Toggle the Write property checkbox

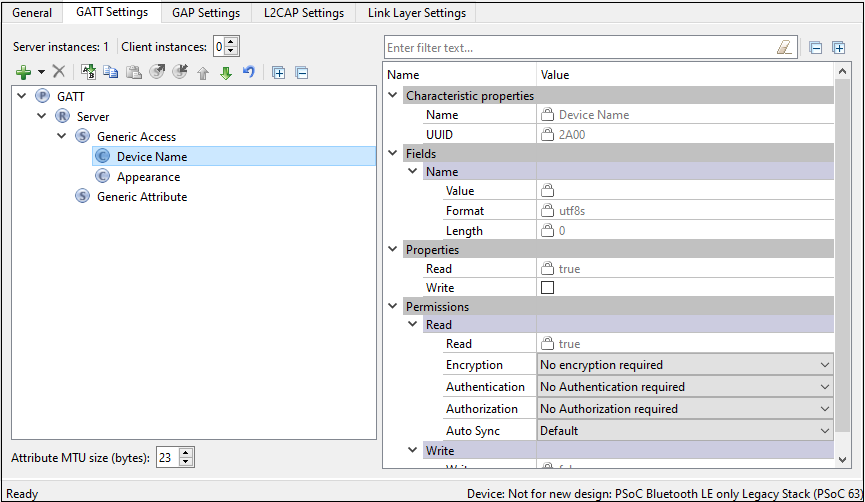click(547, 288)
